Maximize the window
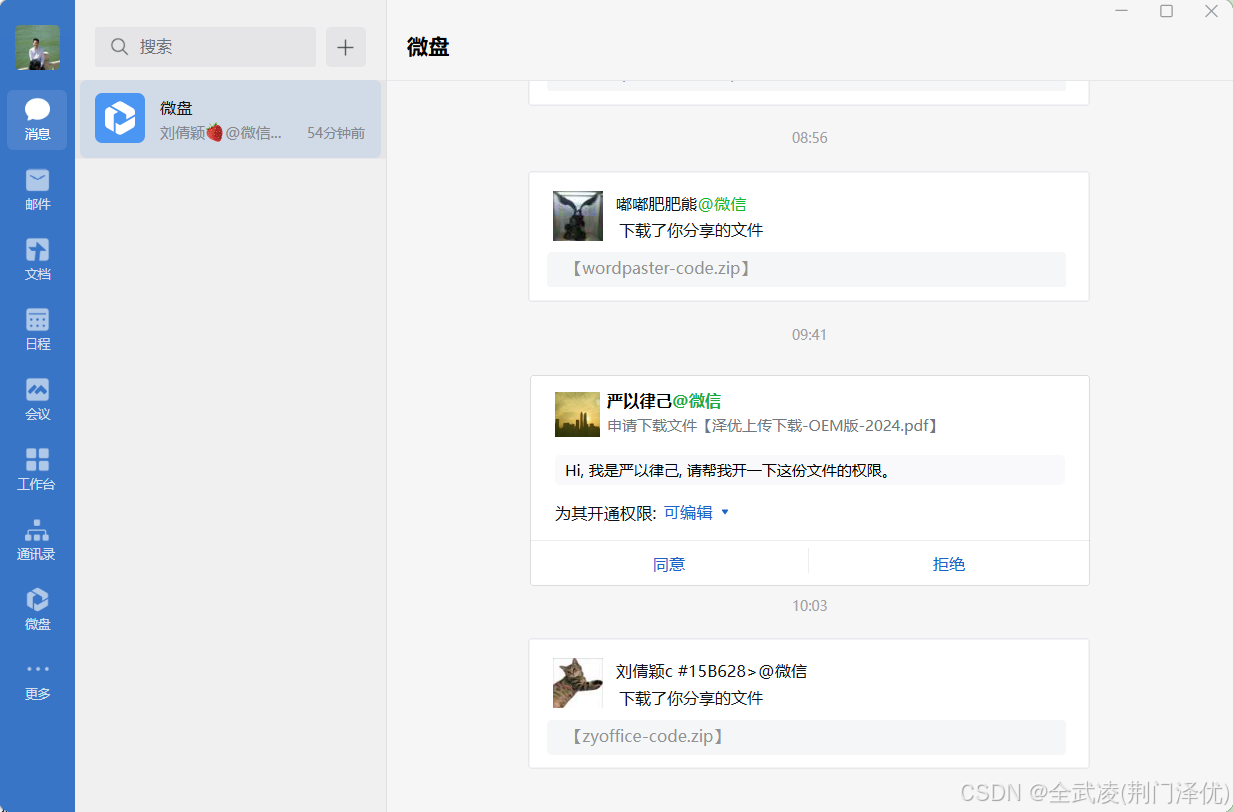The width and height of the screenshot is (1233, 812). 1166,11
